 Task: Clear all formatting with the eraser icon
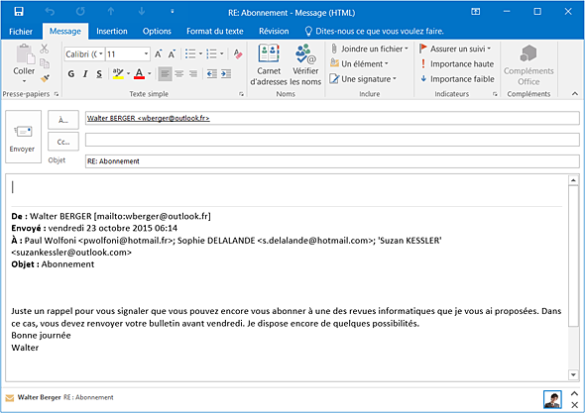pos(238,54)
